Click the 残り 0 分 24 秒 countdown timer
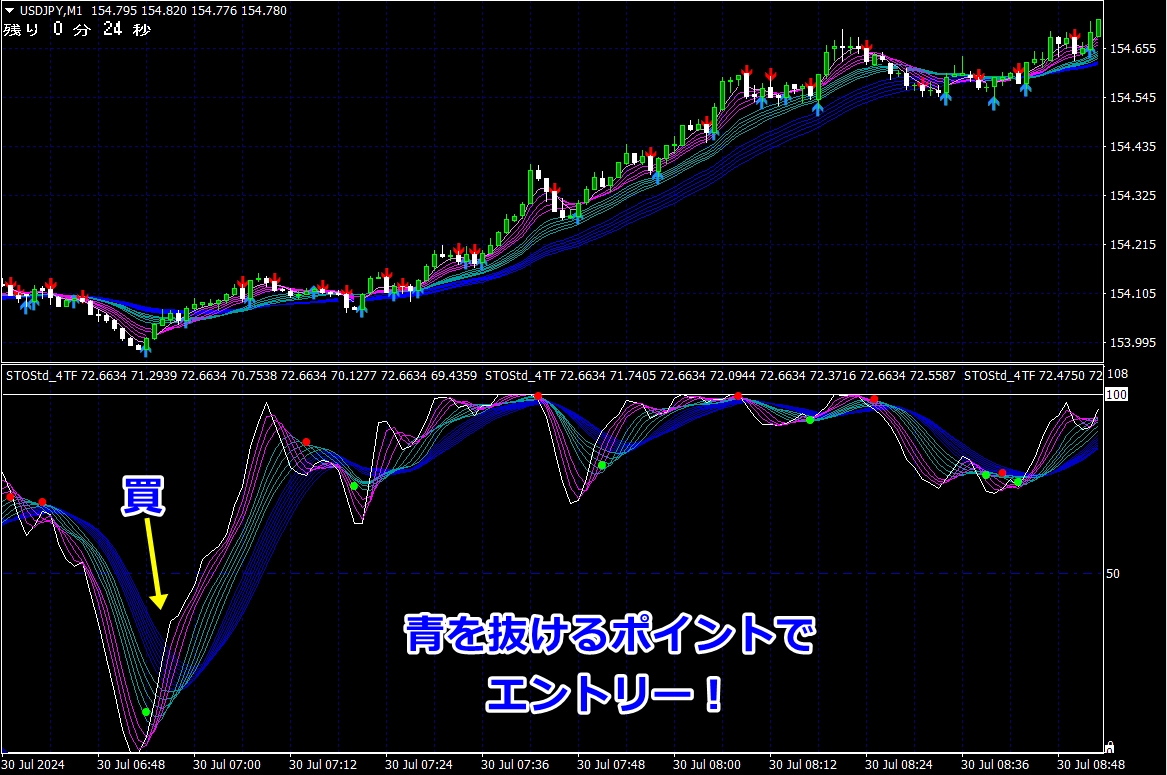 click(77, 30)
